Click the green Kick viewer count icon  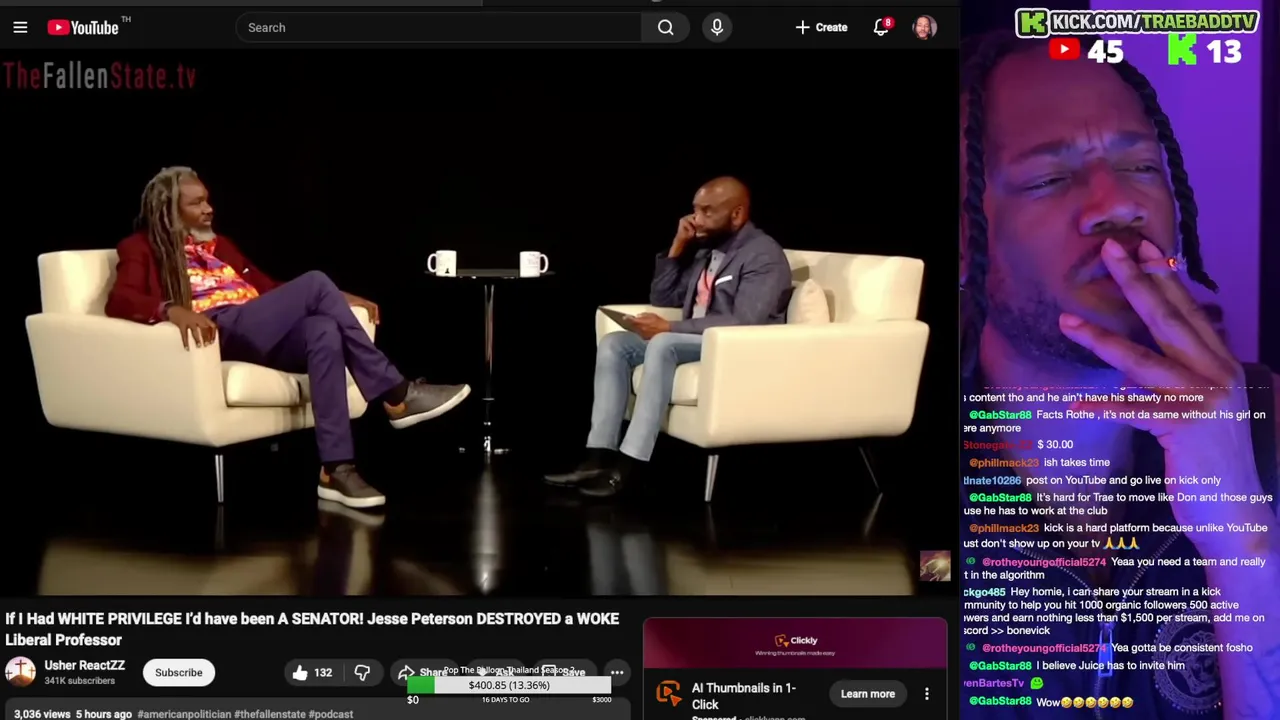tap(1182, 50)
